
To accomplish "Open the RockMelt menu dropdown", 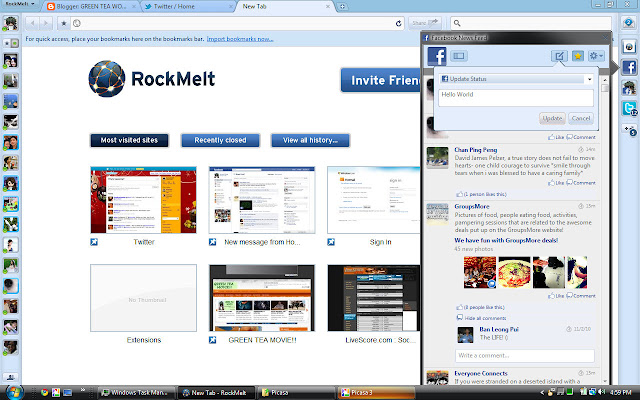I will coord(20,4).
